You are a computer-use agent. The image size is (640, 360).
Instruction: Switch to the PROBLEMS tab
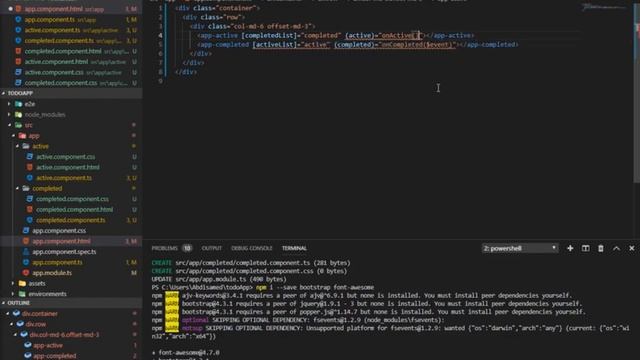coord(165,248)
